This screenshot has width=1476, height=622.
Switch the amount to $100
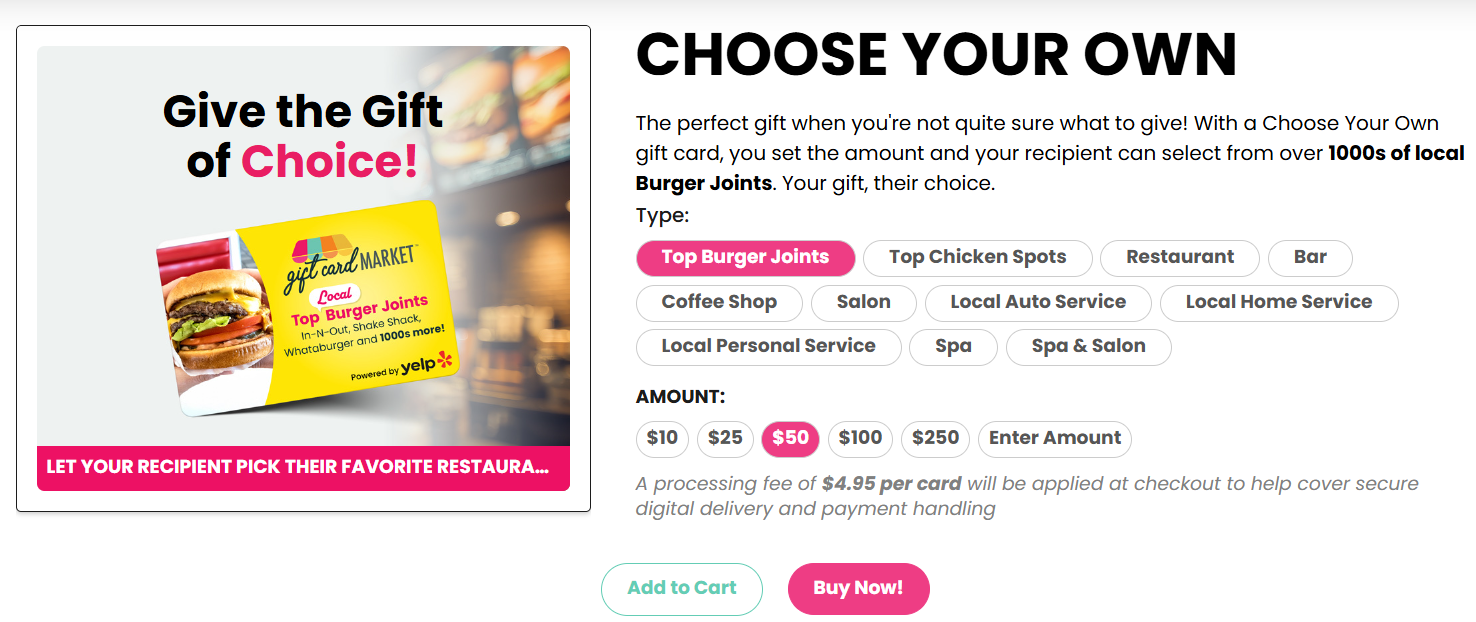859,439
